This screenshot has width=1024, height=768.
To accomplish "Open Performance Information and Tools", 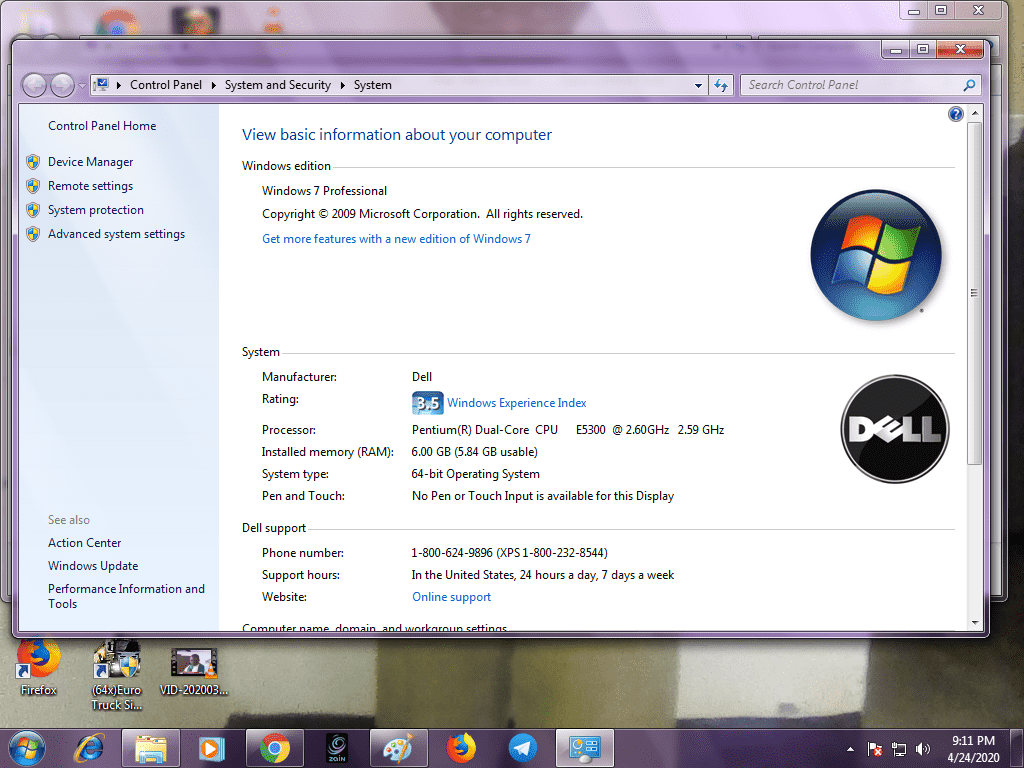I will pyautogui.click(x=126, y=596).
